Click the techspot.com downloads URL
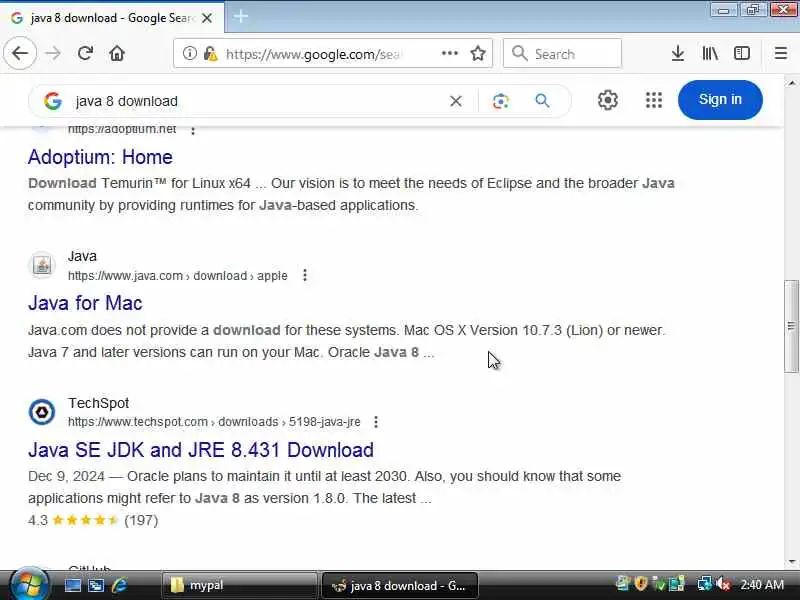The image size is (800, 600). (x=214, y=422)
